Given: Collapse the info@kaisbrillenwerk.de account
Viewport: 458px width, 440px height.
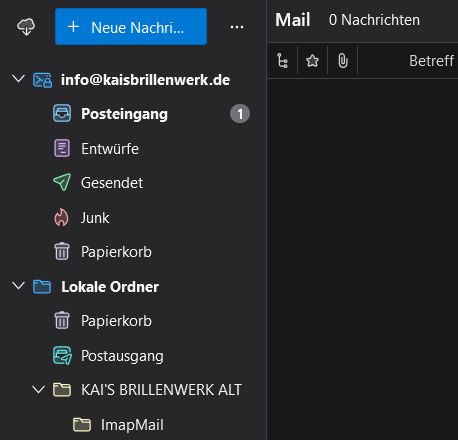Looking at the screenshot, I should (x=18, y=79).
